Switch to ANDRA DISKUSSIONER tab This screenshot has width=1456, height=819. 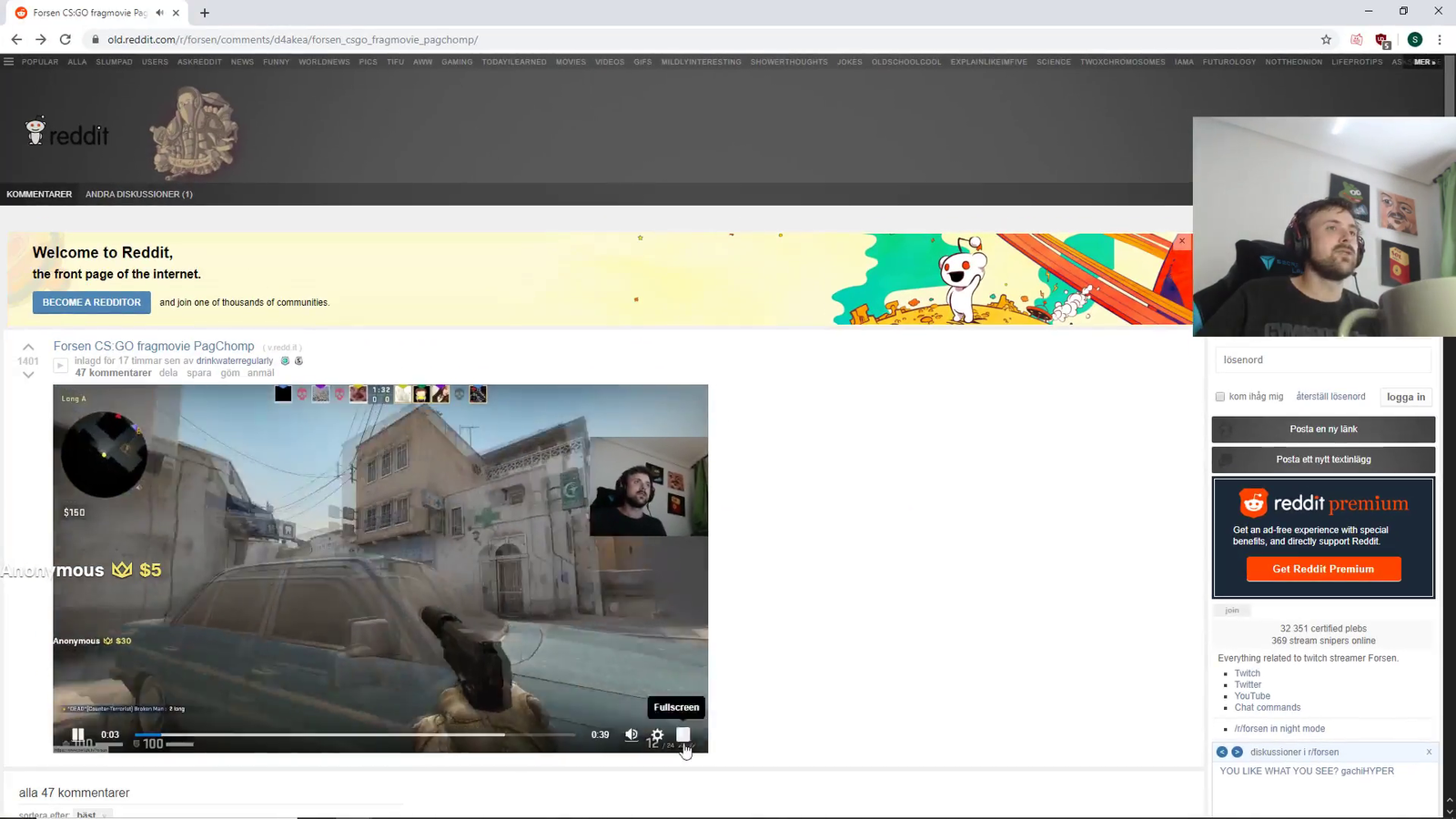coord(139,194)
